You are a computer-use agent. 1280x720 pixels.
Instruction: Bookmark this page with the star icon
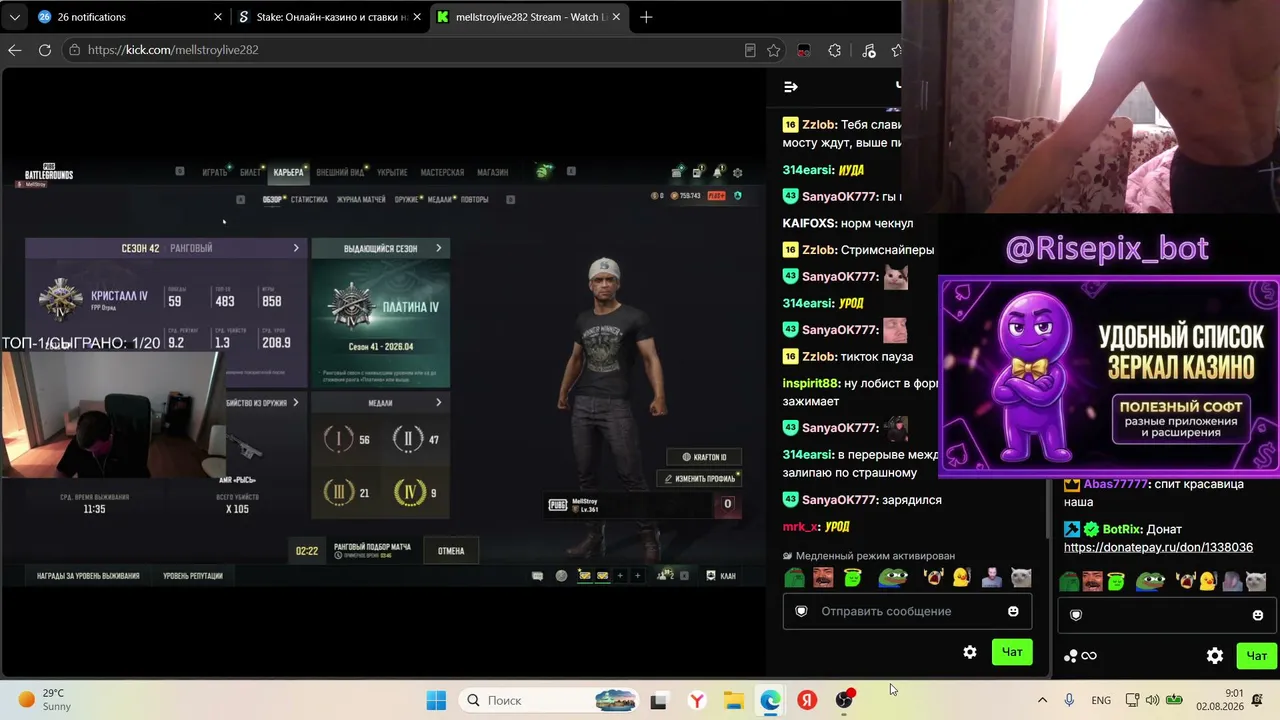point(773,50)
